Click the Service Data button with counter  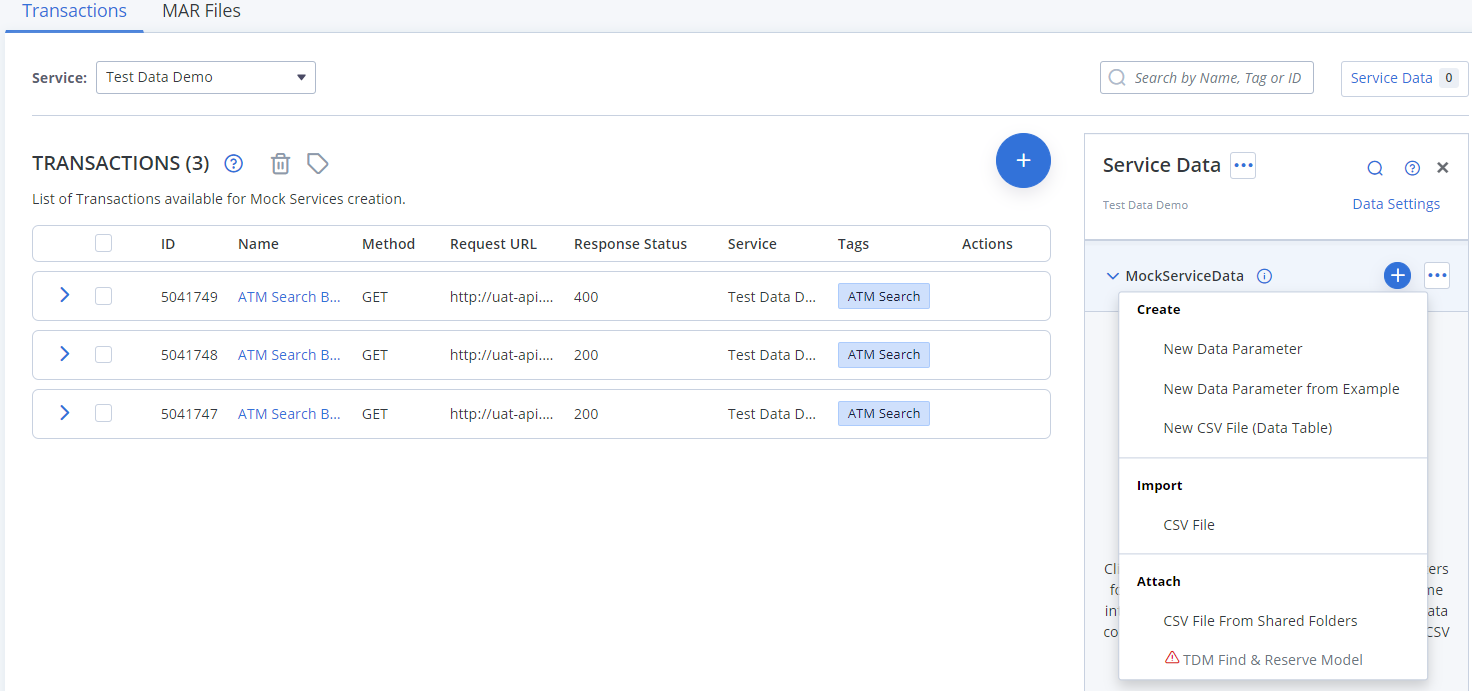coord(1403,78)
